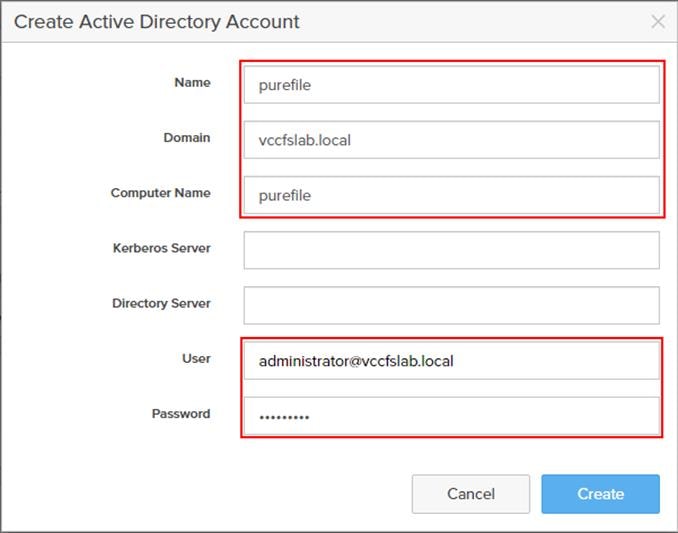Click the dialog title text
The width and height of the screenshot is (678, 533).
157,21
